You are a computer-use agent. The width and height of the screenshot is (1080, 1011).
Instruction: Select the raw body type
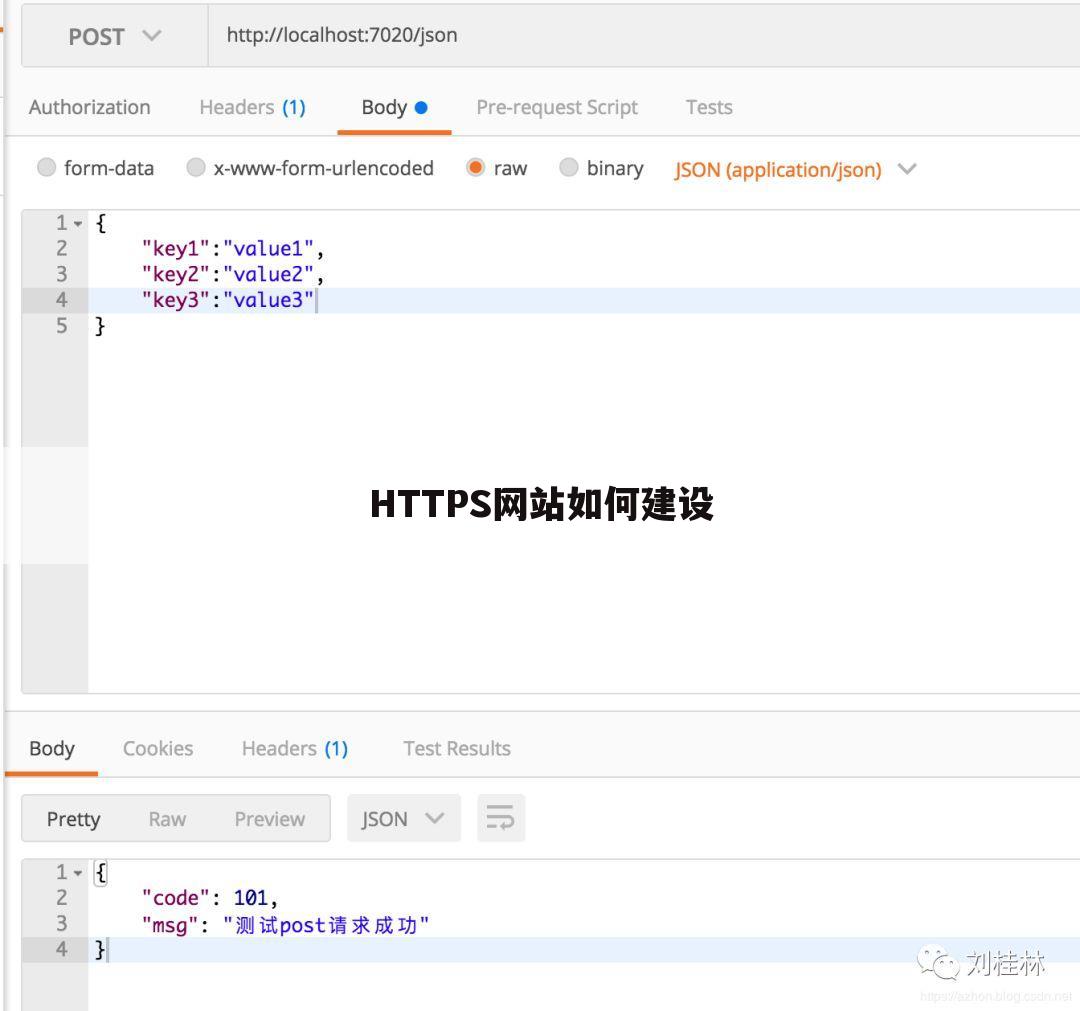click(475, 167)
